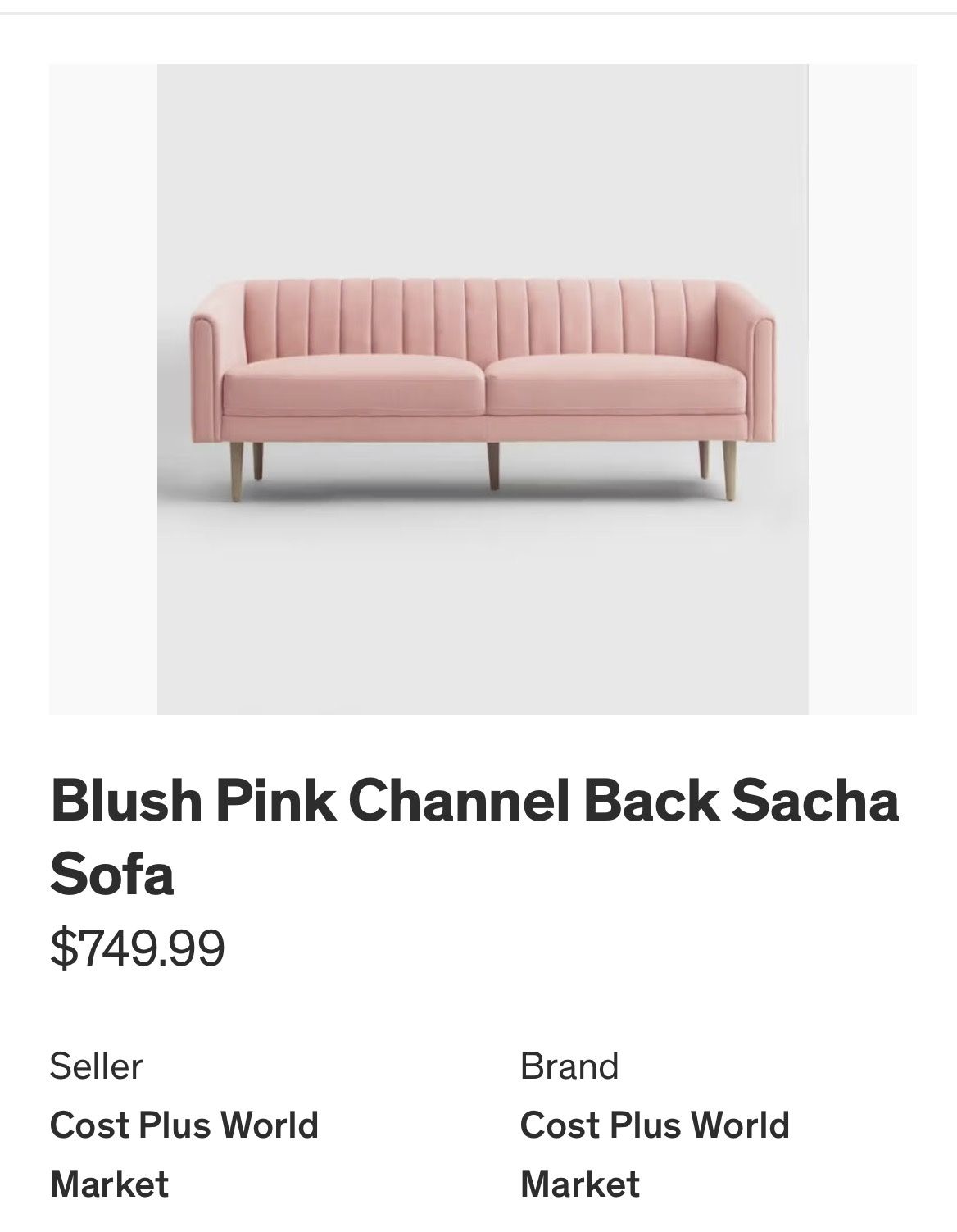The image size is (957, 1232).
Task: Click the sofa's center wooden leg
Action: point(494,466)
